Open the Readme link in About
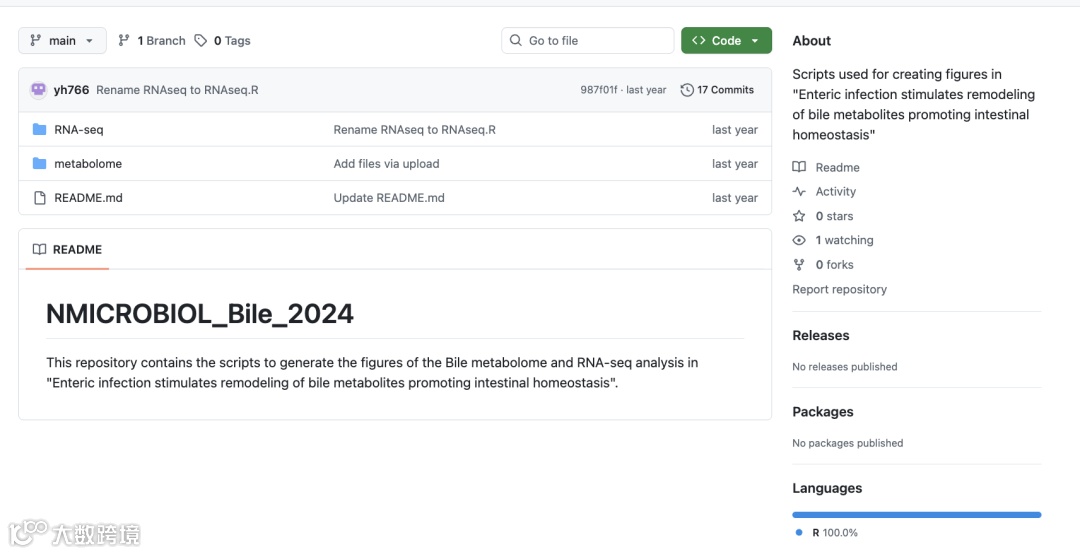The width and height of the screenshot is (1080, 554). point(837,168)
